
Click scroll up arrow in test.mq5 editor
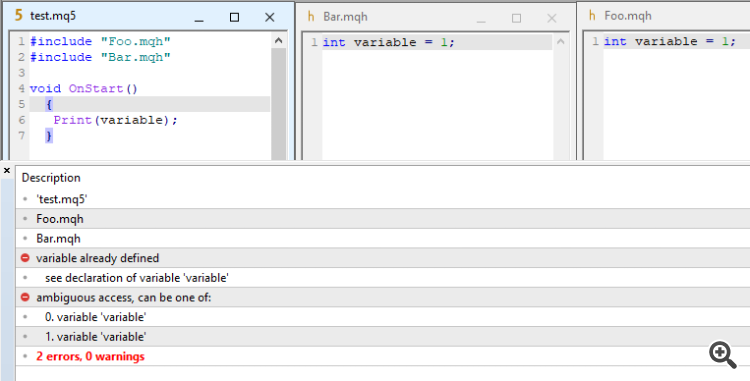click(x=279, y=41)
